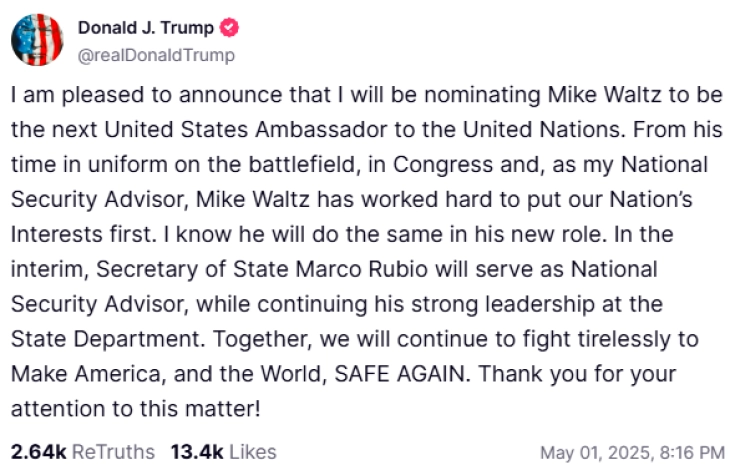Click the red verified checkmark badge
The width and height of the screenshot is (730, 465).
click(x=227, y=28)
